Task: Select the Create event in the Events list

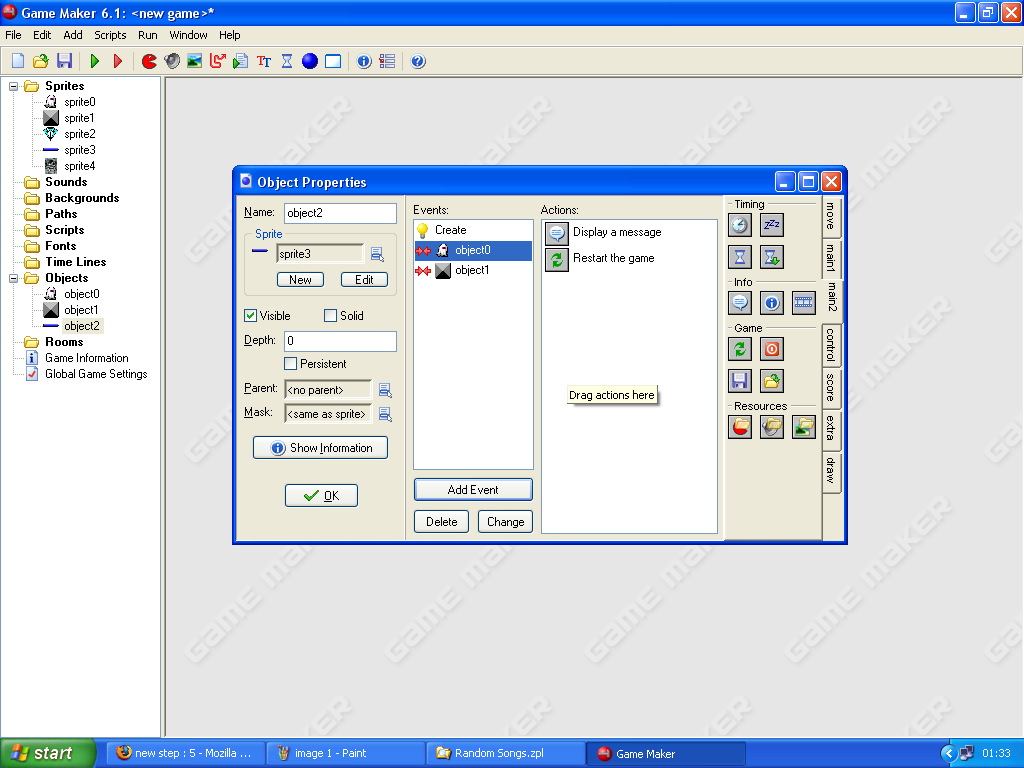Action: 473,230
